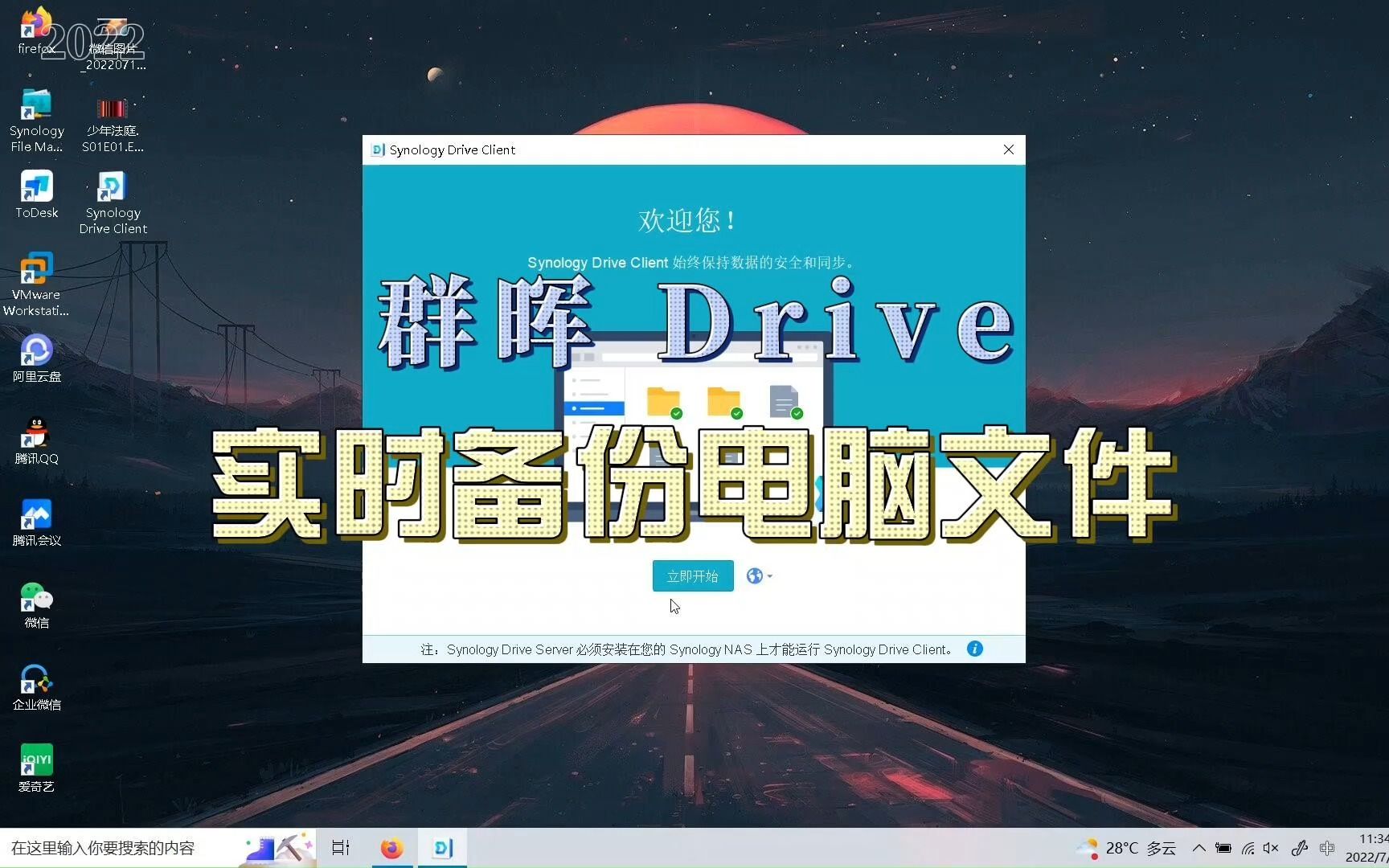Switch input method using the 中 indicator
Screen dimensions: 1389x868
[x=1327, y=847]
